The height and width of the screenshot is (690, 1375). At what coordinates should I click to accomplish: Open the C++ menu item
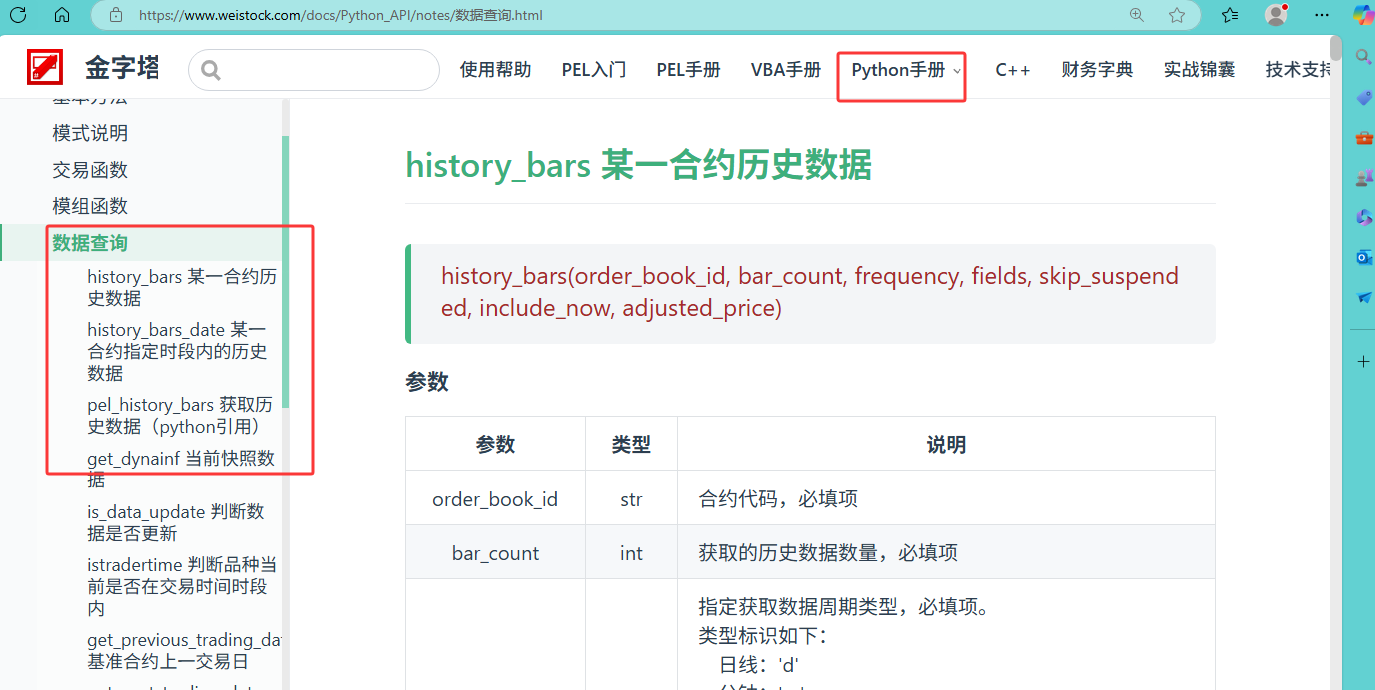click(x=1012, y=70)
